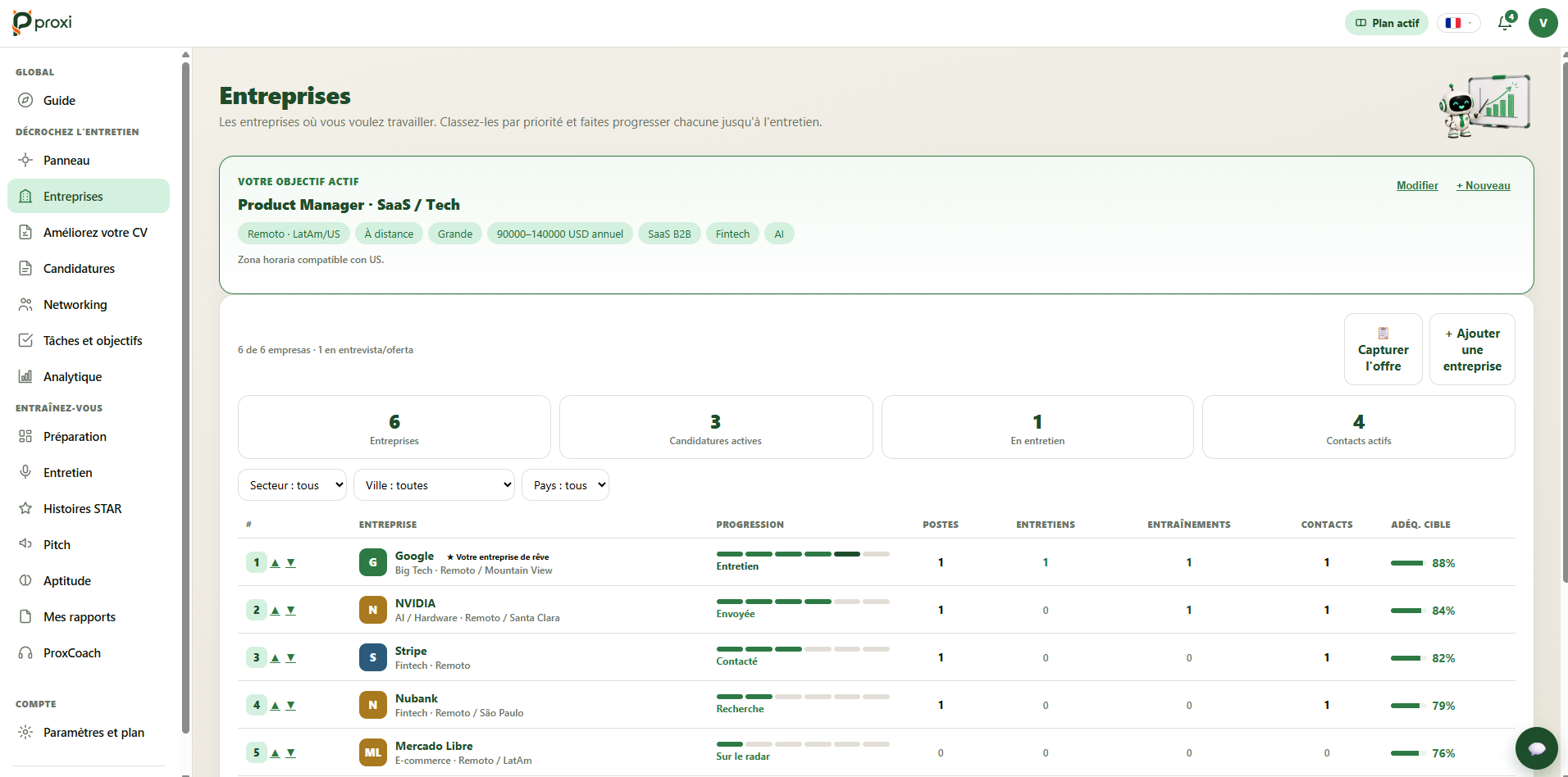Move Nubank down in priority
1568x777 pixels.
290,706
